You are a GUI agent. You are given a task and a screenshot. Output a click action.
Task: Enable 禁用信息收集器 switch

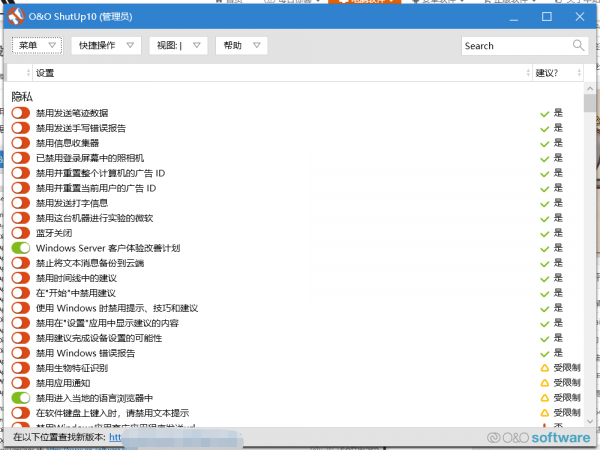pos(21,143)
